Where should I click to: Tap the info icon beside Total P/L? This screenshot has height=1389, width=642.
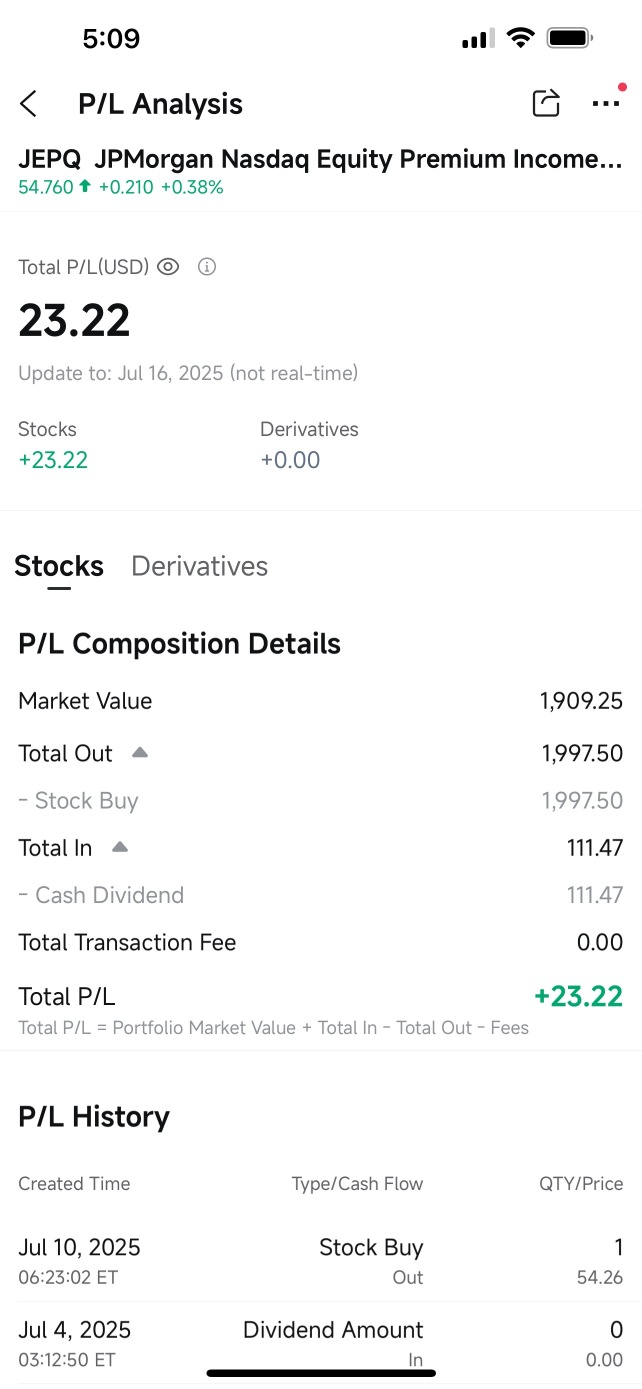pyautogui.click(x=206, y=267)
